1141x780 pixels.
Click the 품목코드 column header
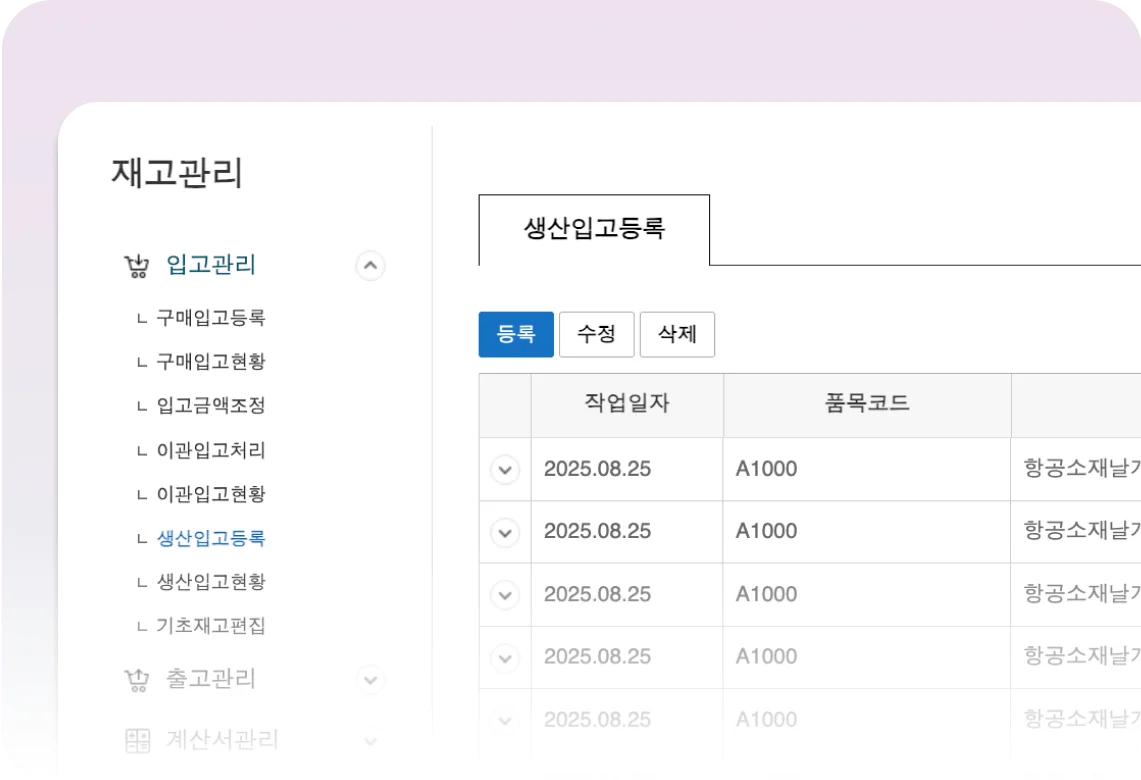(867, 404)
